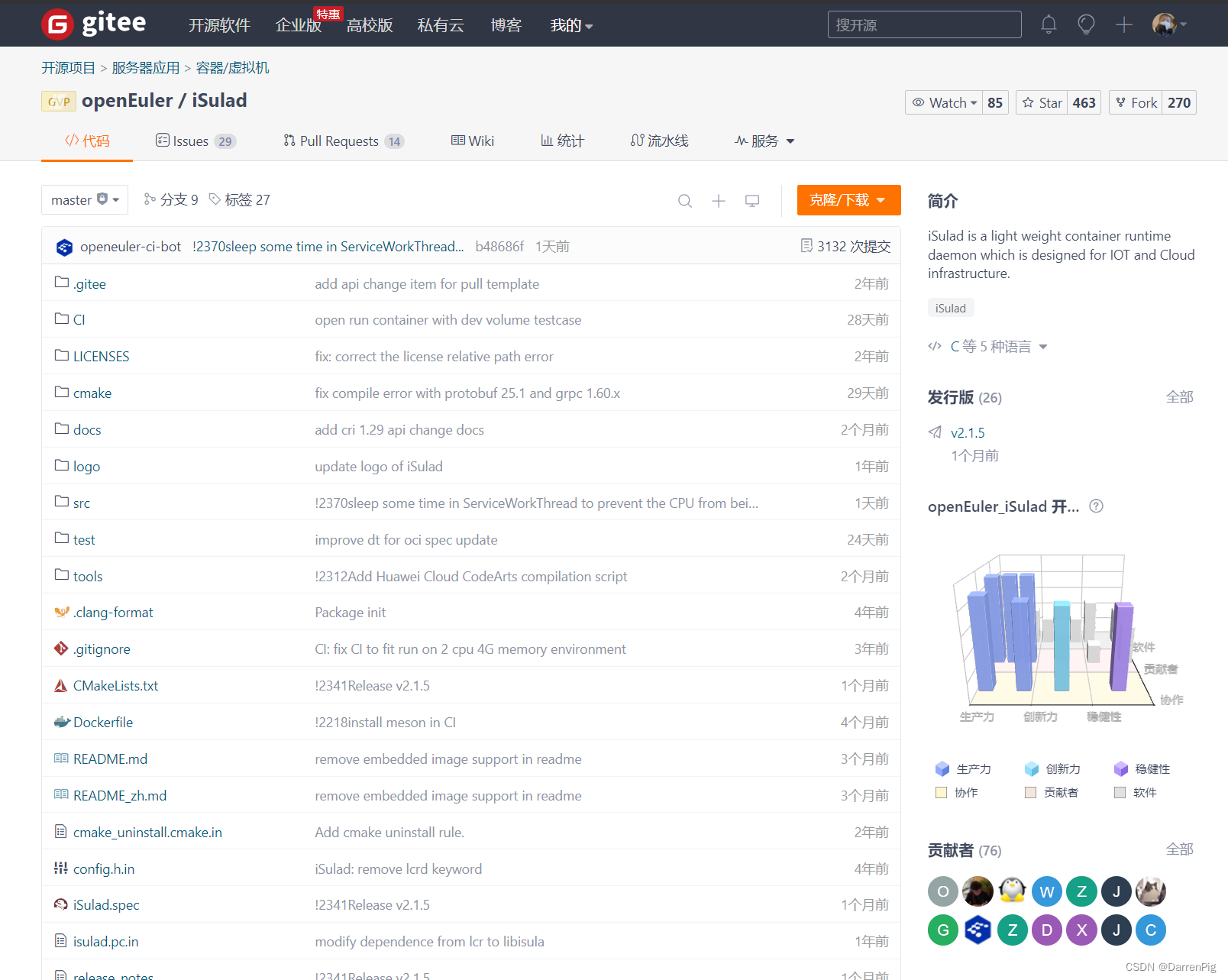Expand the 我的 menu

[x=571, y=25]
